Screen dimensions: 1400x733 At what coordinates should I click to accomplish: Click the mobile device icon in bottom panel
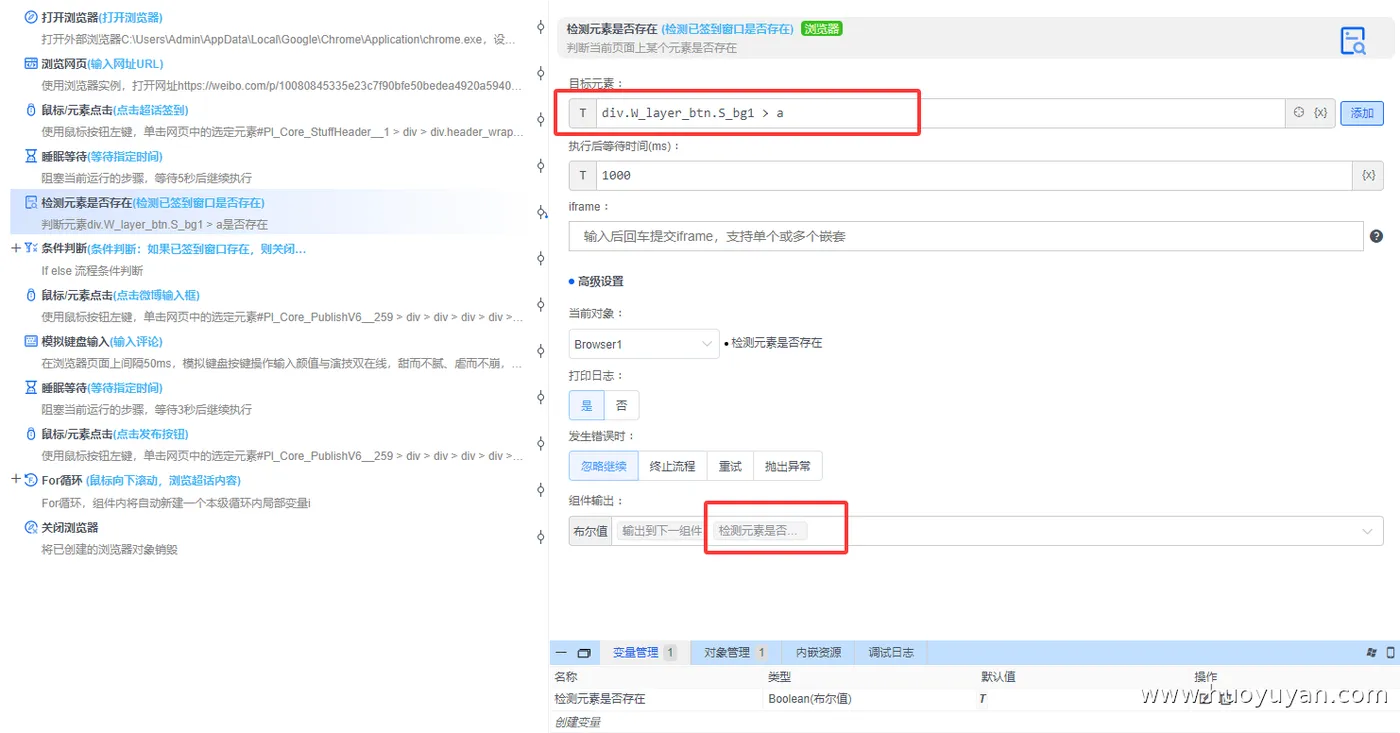[1390, 652]
